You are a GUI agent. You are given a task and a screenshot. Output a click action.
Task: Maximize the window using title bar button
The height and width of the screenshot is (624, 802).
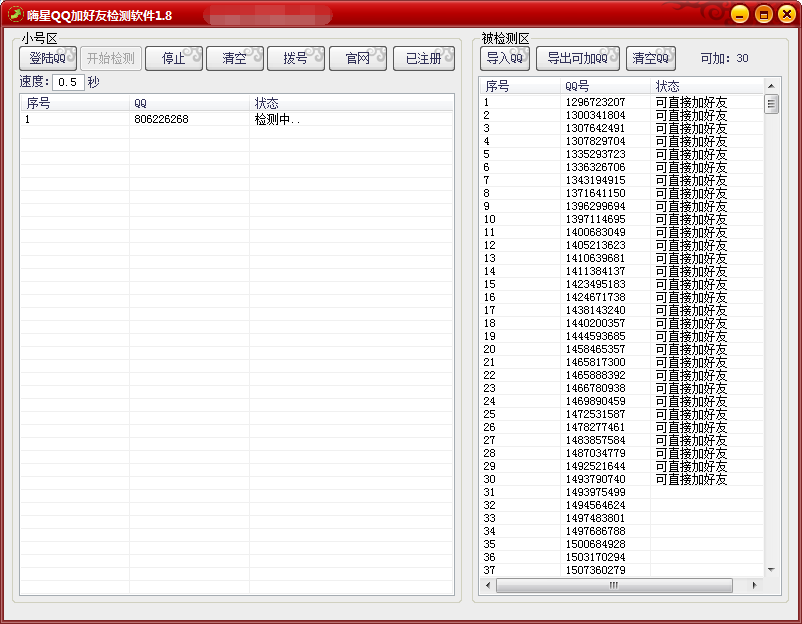tap(763, 14)
